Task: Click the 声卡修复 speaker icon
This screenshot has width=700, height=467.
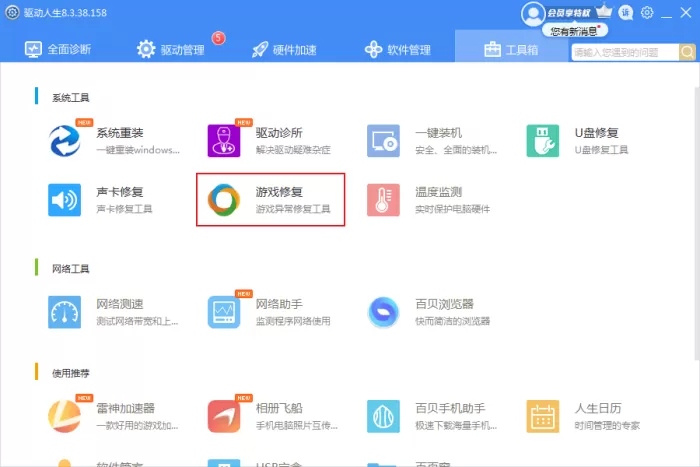Action: click(65, 200)
